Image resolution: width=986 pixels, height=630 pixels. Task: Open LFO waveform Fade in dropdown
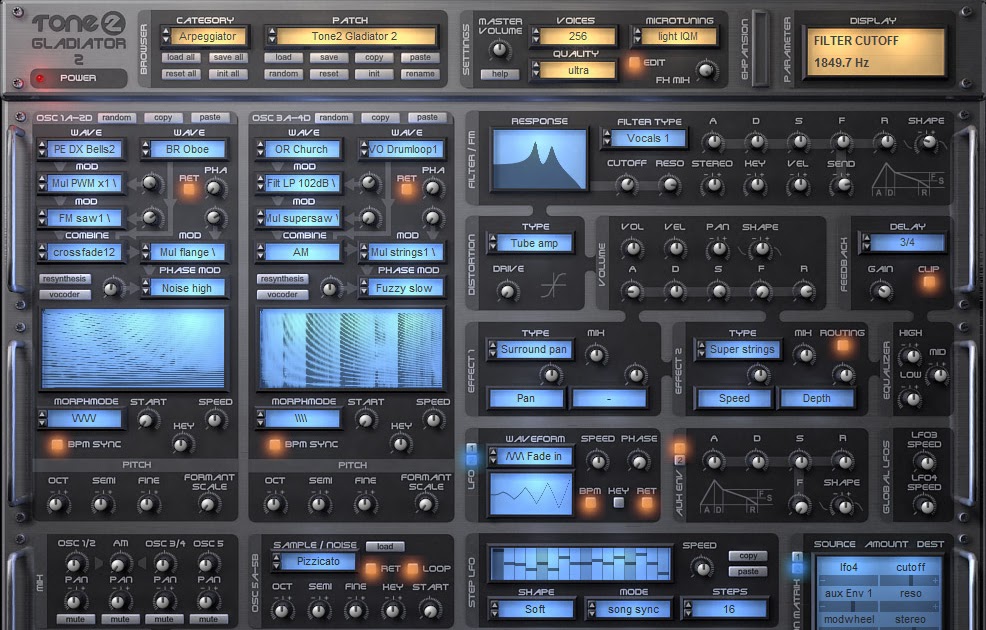[530, 456]
